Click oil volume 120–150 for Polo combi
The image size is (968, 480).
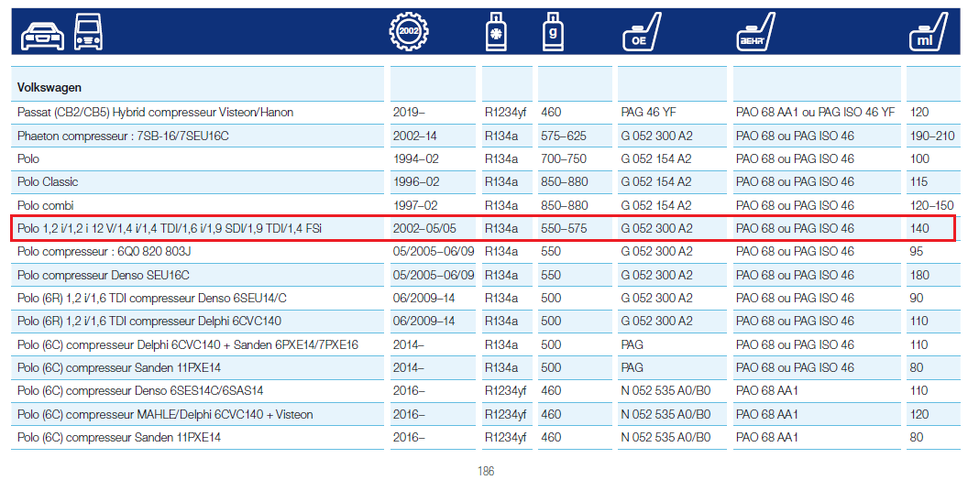(x=932, y=205)
